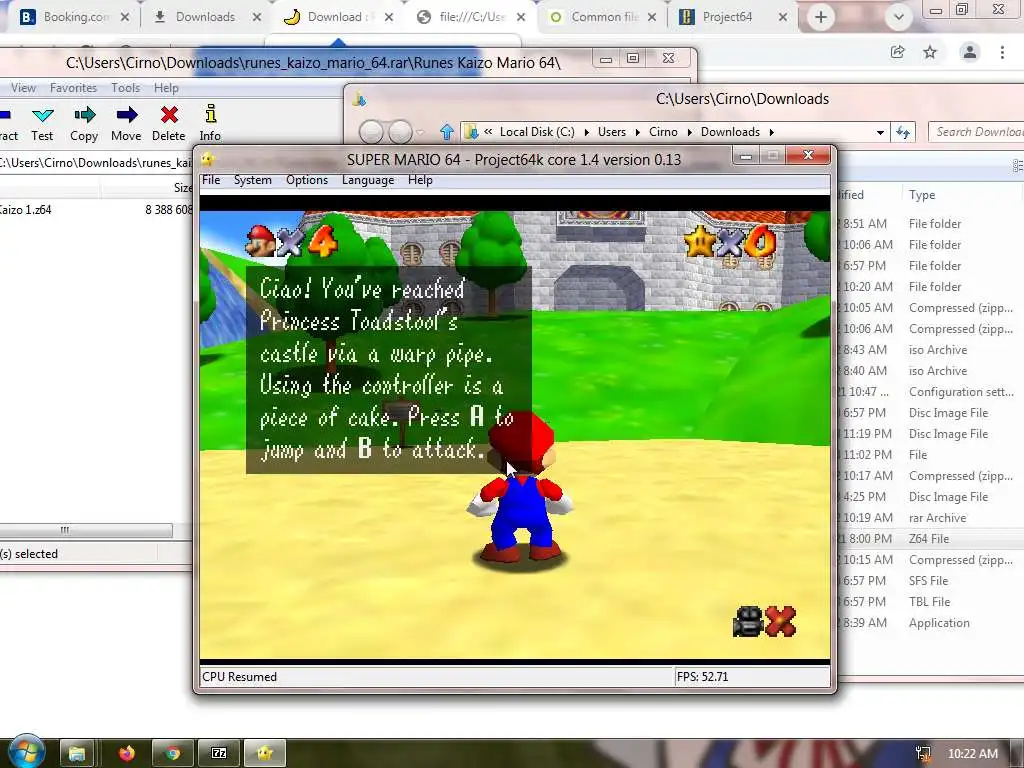Click the Type column header in Explorer

922,195
